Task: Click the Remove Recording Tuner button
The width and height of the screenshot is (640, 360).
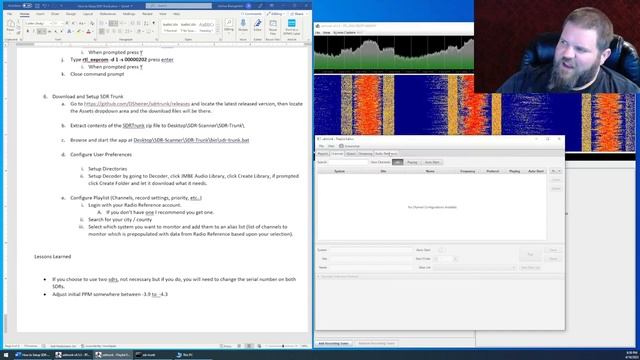Action: coord(376,343)
